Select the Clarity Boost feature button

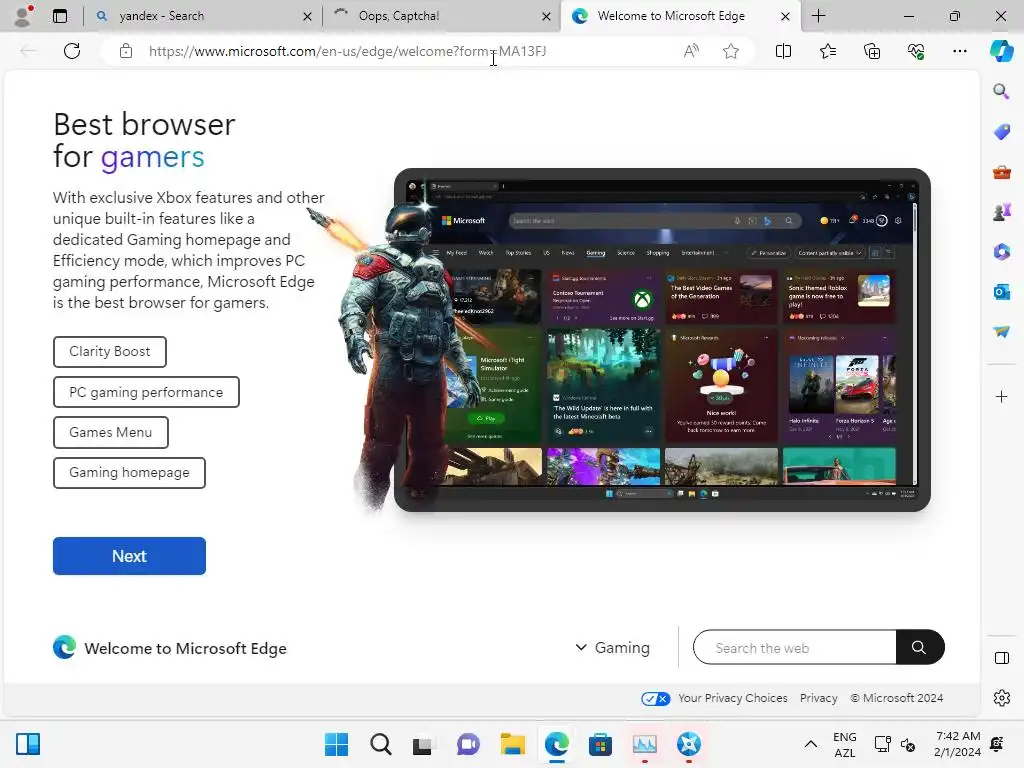(110, 351)
